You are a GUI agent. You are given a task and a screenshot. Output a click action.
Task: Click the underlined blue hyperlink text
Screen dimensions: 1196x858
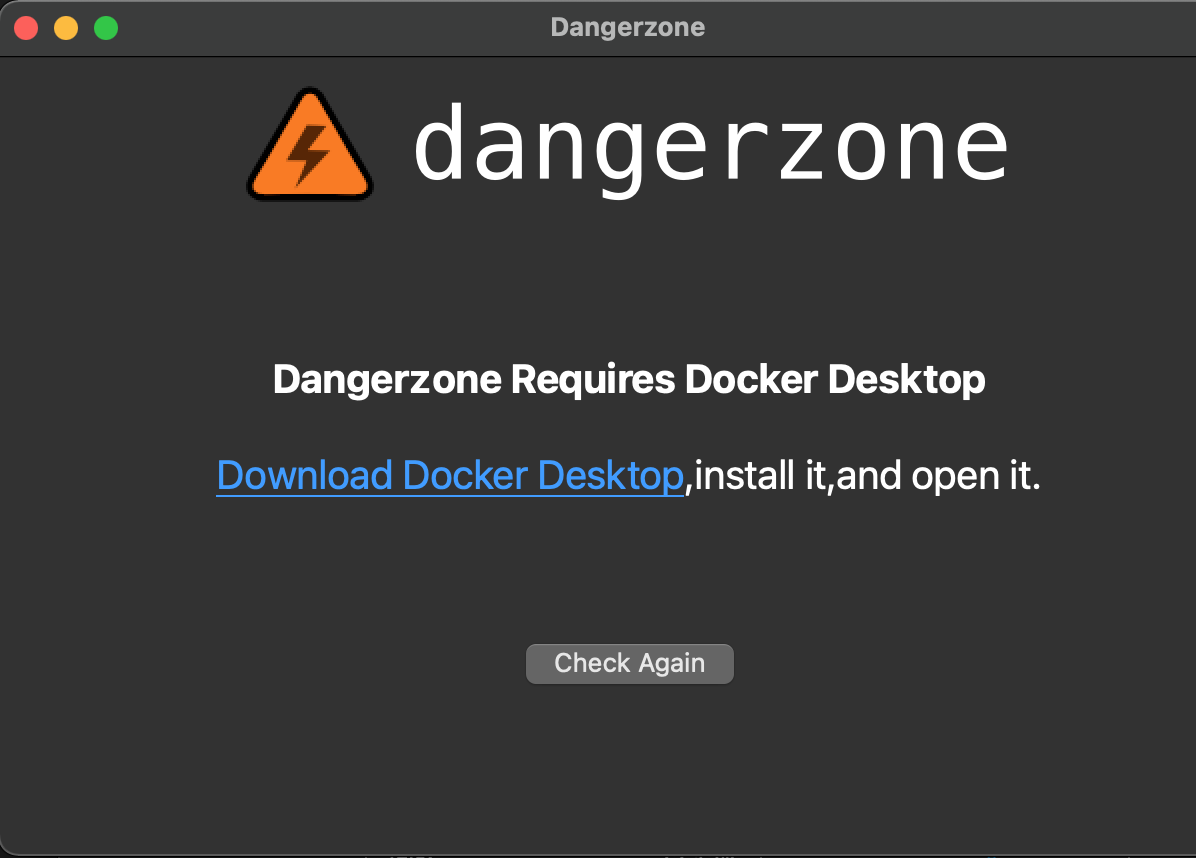pos(450,475)
